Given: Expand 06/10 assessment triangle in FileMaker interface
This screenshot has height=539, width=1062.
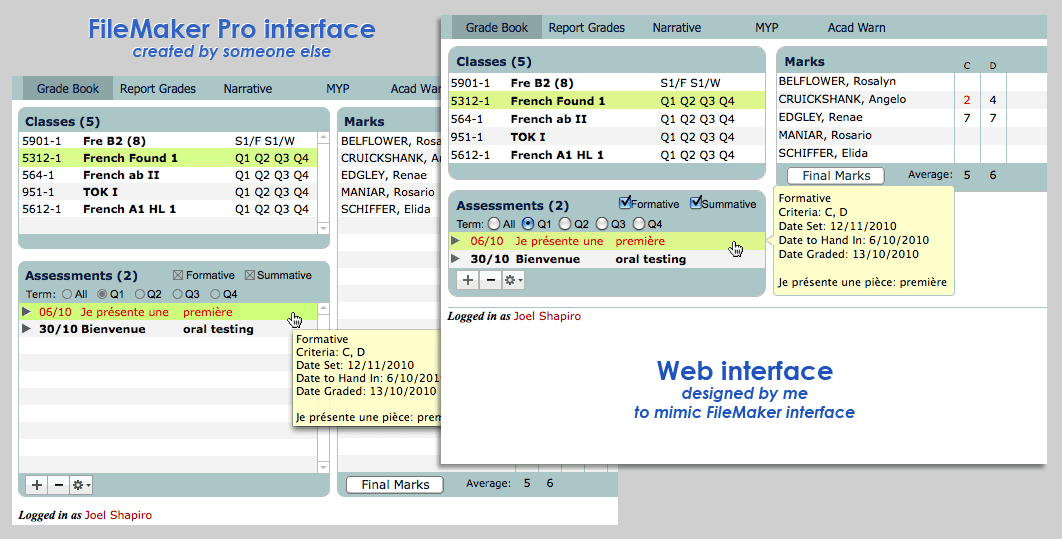Looking at the screenshot, I should point(26,311).
